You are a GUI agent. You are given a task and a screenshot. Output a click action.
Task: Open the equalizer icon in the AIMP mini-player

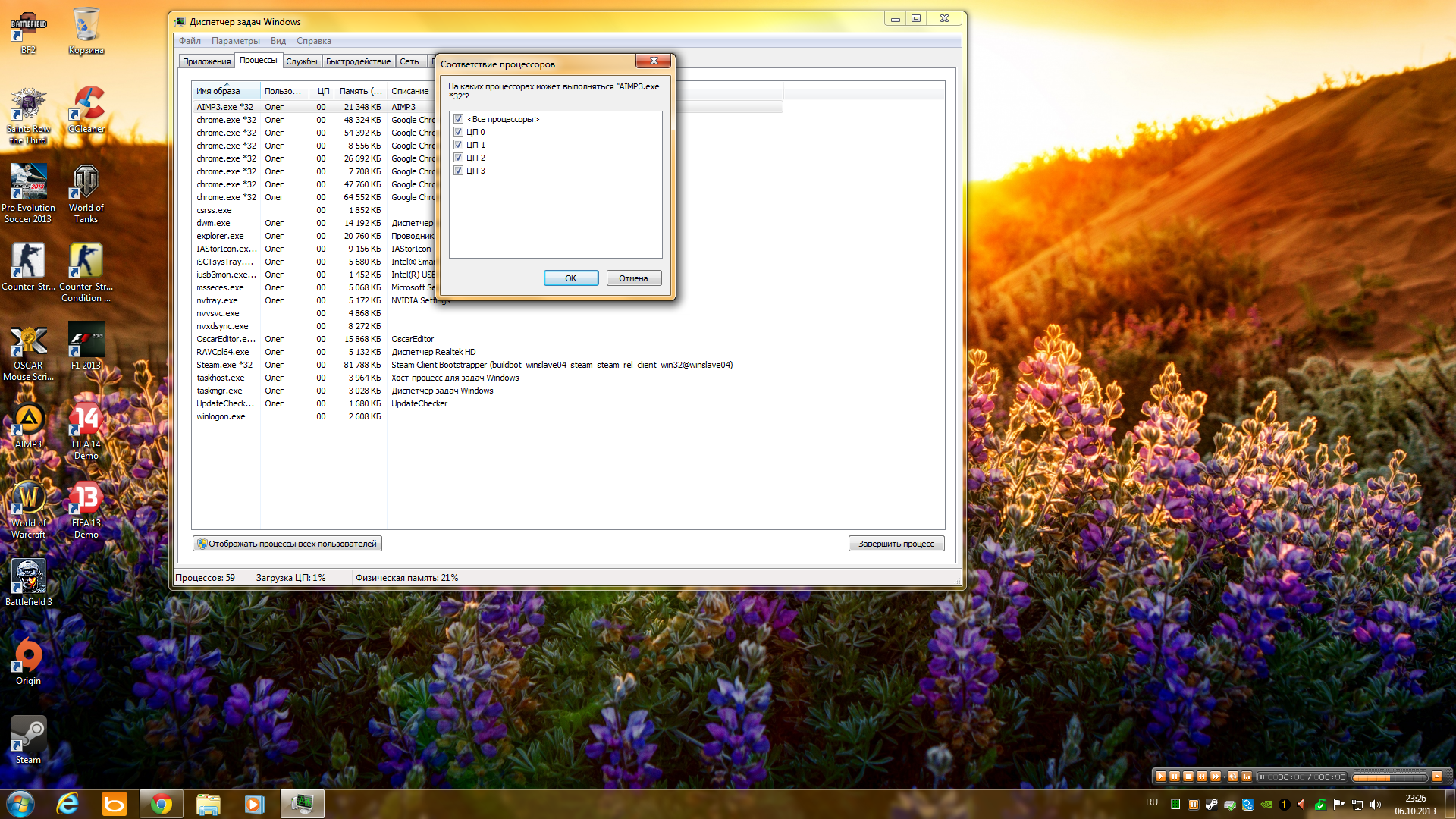pos(1247,777)
